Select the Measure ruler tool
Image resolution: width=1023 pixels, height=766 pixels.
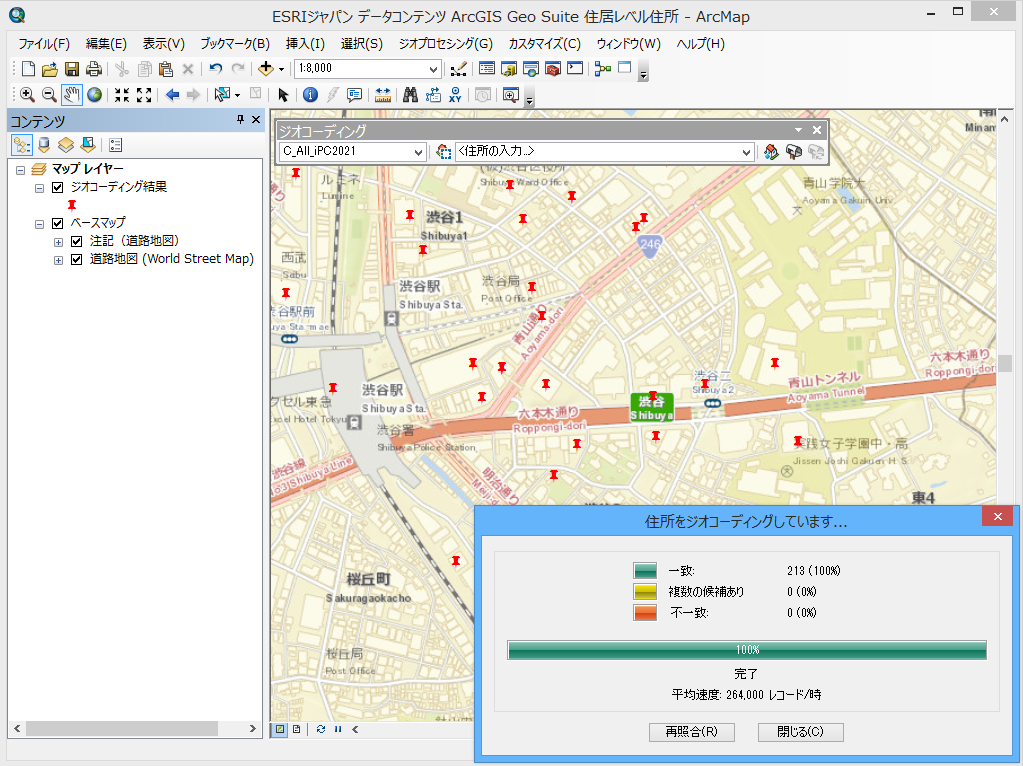click(383, 95)
